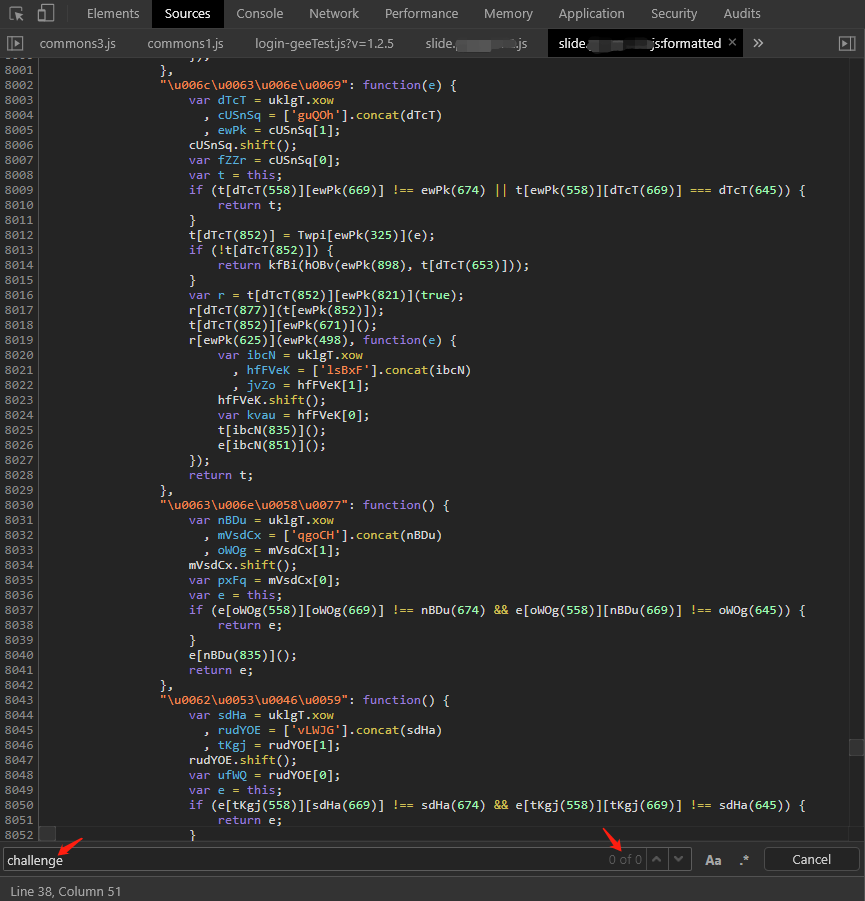Set breakpoint on line number 8050
The image size is (865, 901).
(x=19, y=805)
